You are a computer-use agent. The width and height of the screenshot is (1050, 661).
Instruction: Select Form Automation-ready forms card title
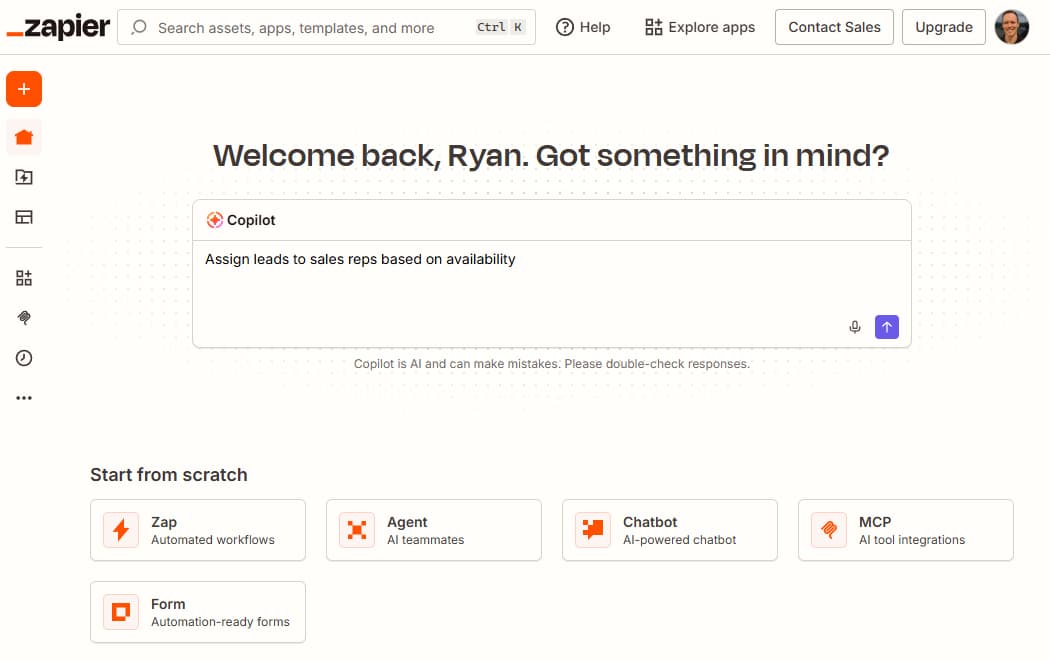[168, 604]
